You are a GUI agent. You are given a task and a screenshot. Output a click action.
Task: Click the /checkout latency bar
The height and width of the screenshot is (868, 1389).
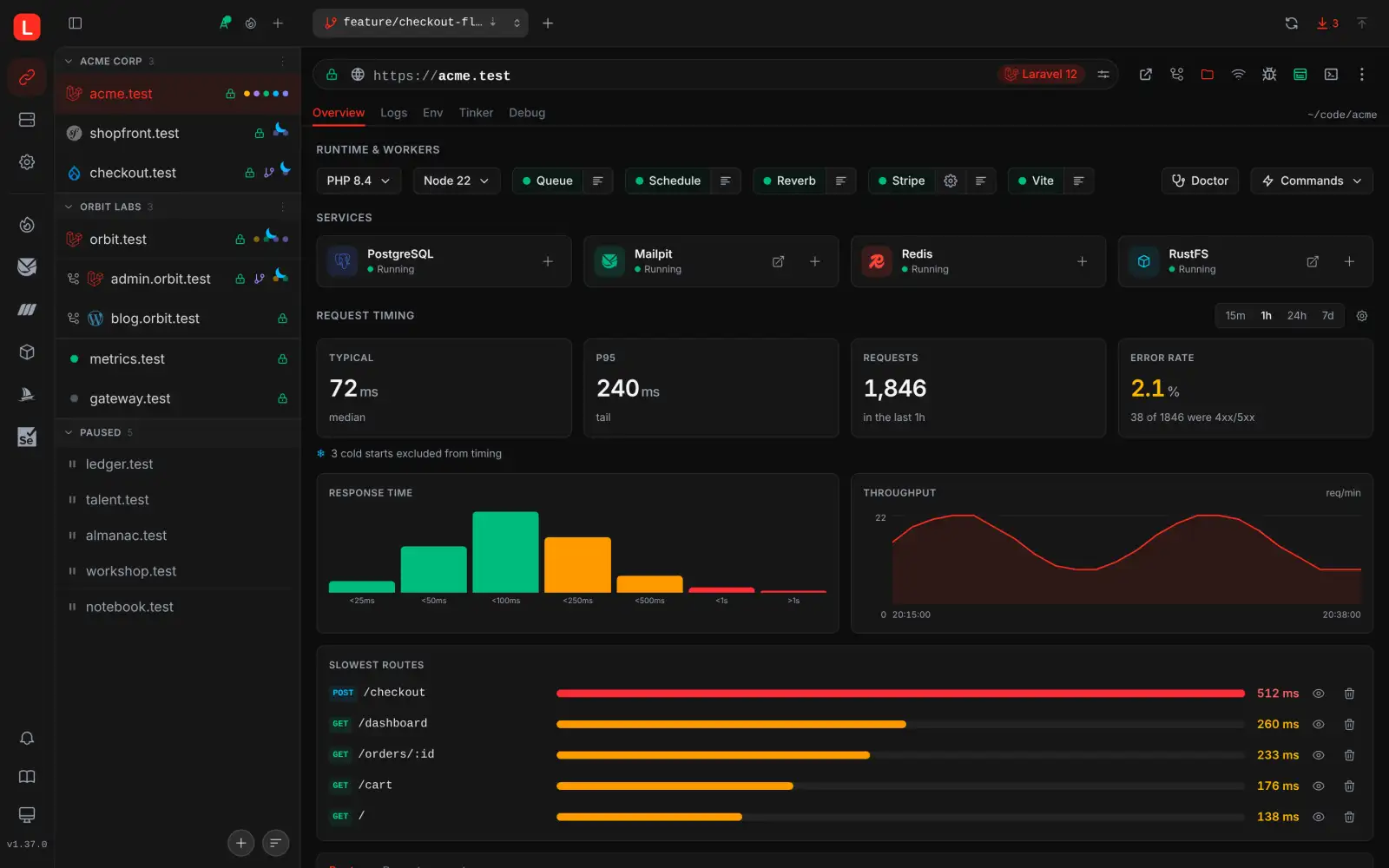click(900, 694)
